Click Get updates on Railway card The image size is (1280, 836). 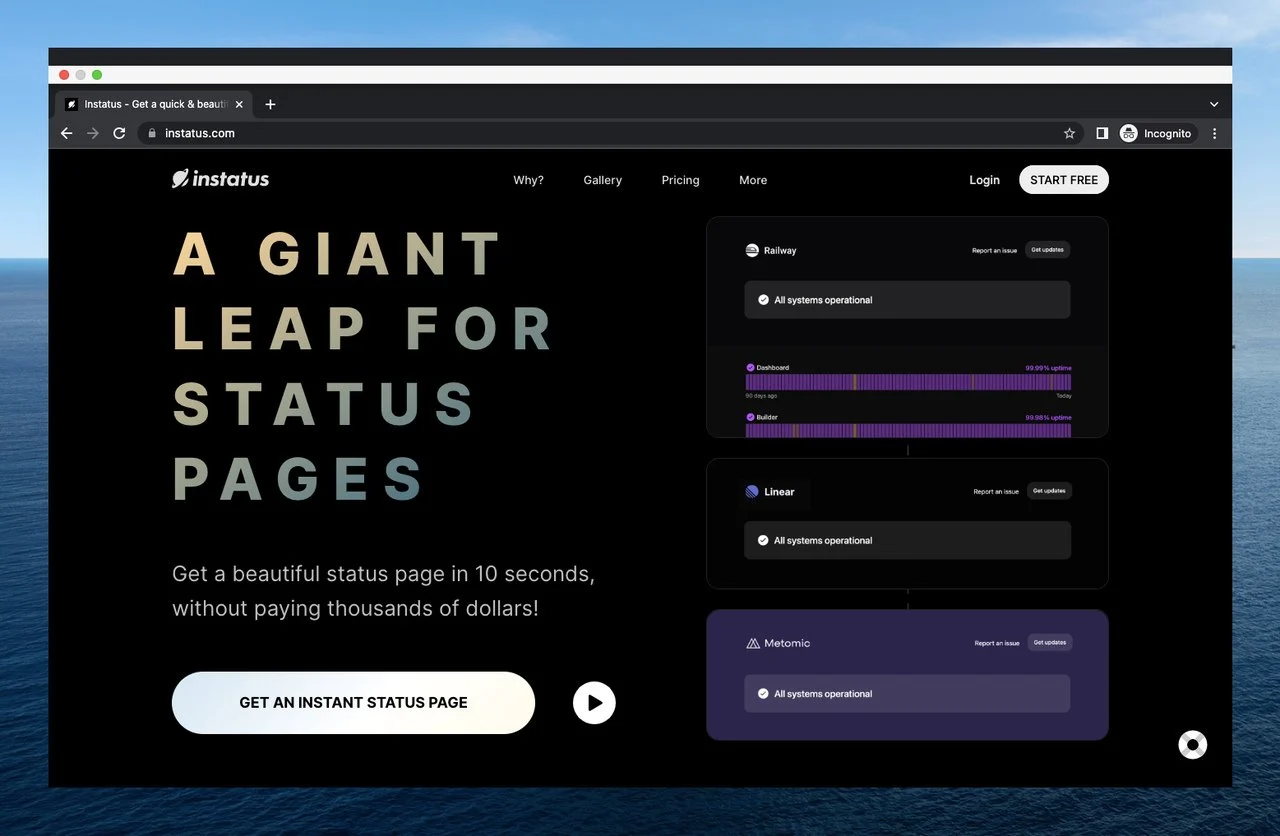pos(1048,250)
